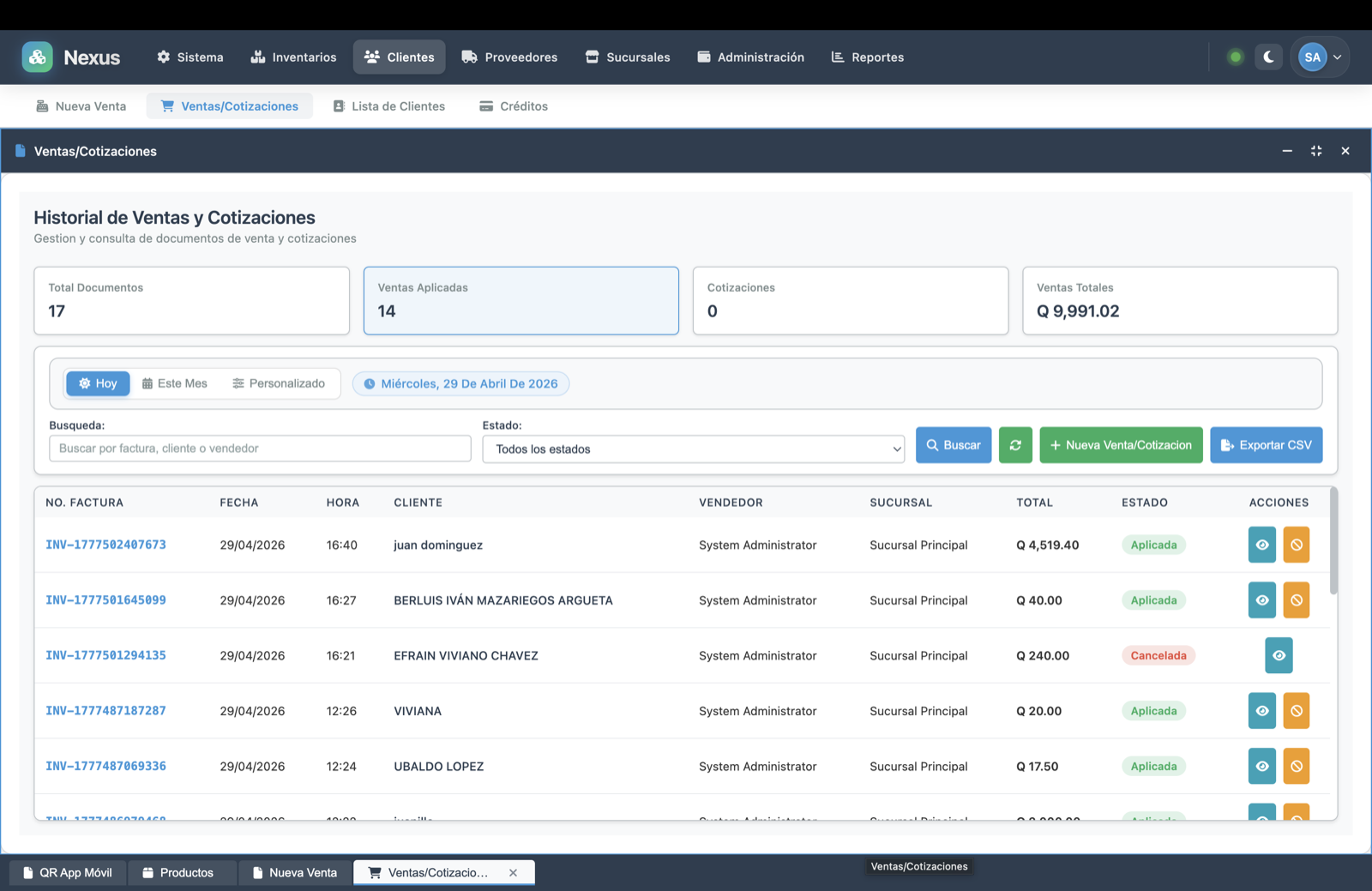Select the Hoy date filter
The height and width of the screenshot is (891, 1372).
pyautogui.click(x=98, y=383)
